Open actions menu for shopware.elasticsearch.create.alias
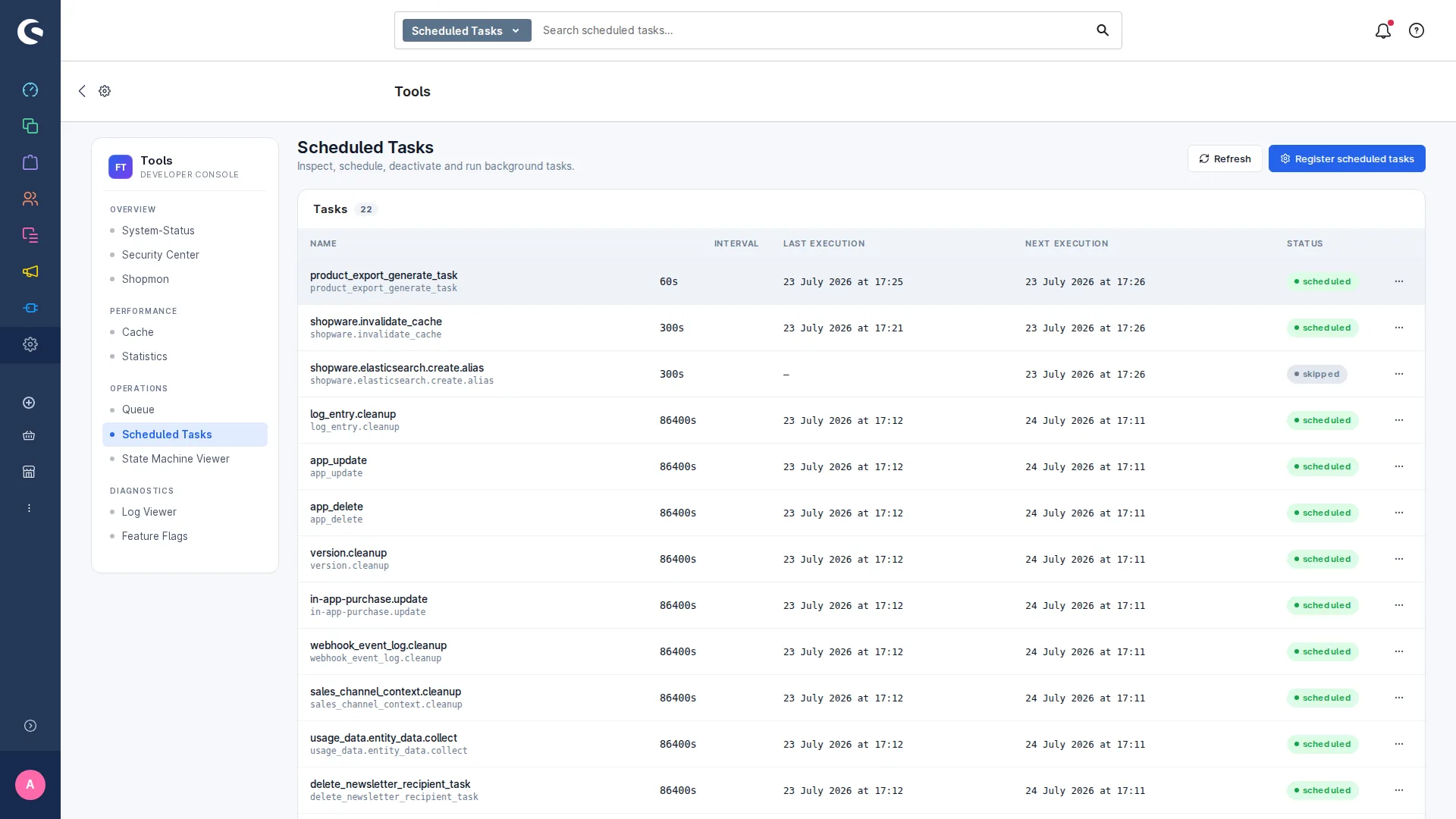 tap(1399, 374)
